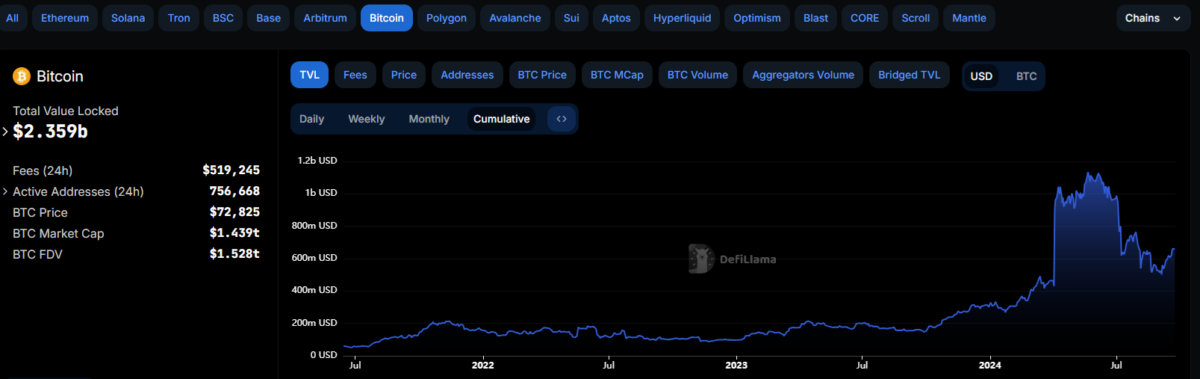Screen dimensions: 1200x379
Task: Switch to Tron chain
Action: 179,18
